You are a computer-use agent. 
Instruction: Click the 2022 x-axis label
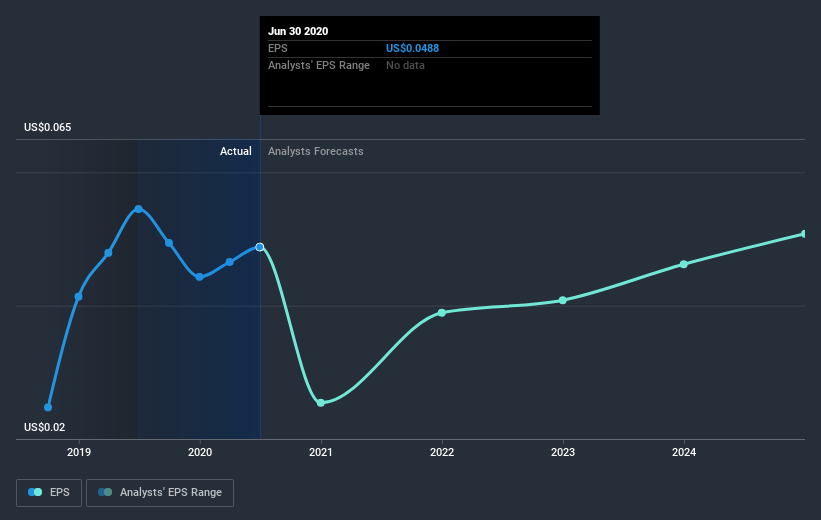442,452
